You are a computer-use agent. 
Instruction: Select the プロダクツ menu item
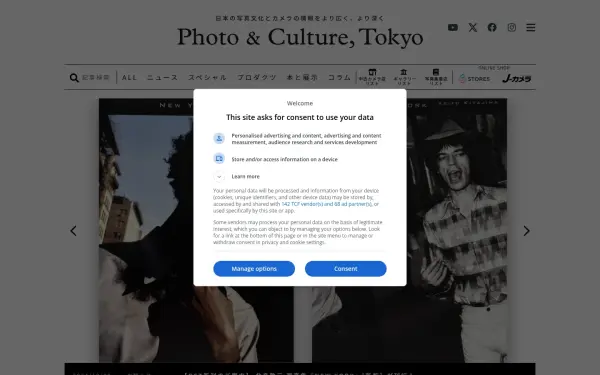[x=257, y=77]
